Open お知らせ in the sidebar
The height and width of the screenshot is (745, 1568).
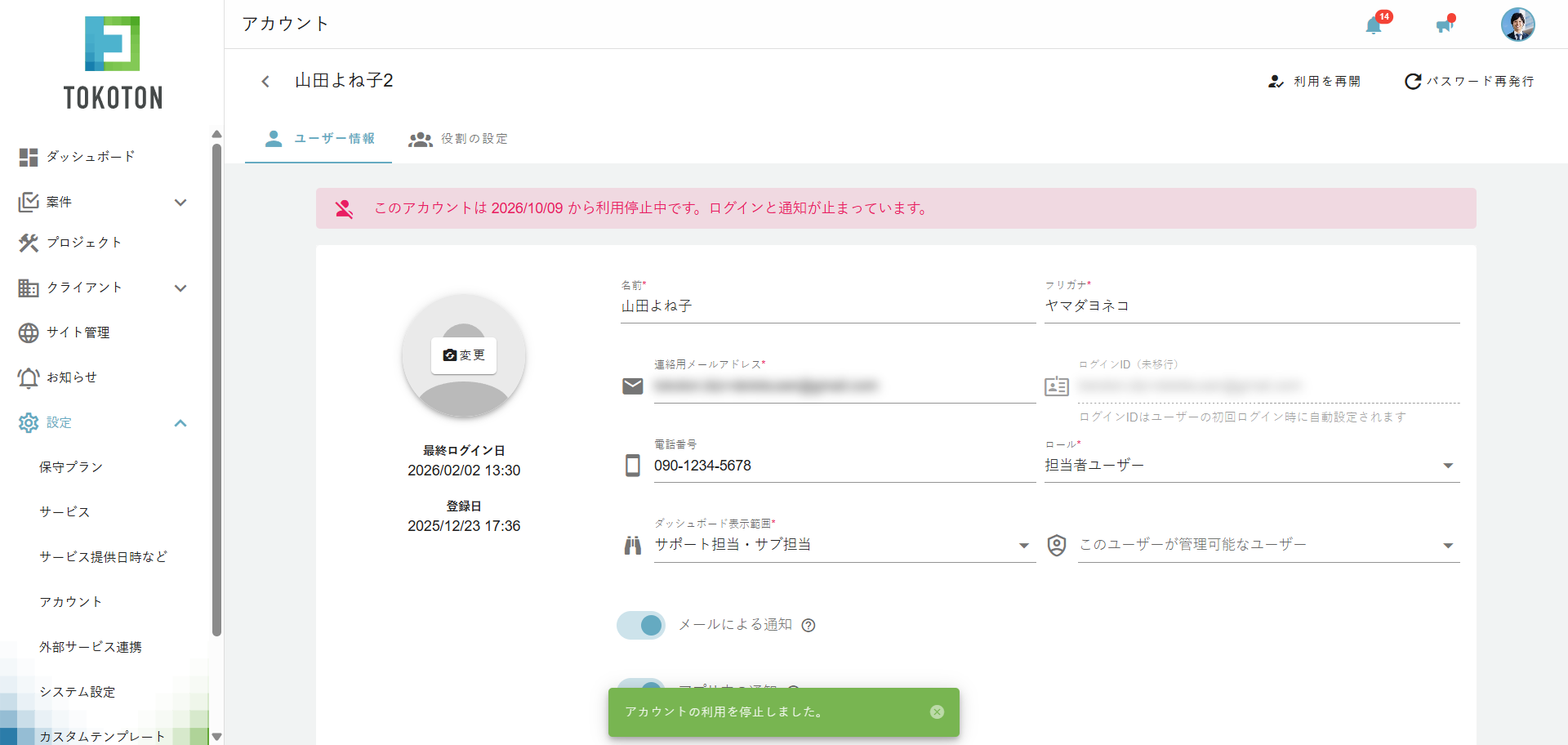(x=71, y=377)
